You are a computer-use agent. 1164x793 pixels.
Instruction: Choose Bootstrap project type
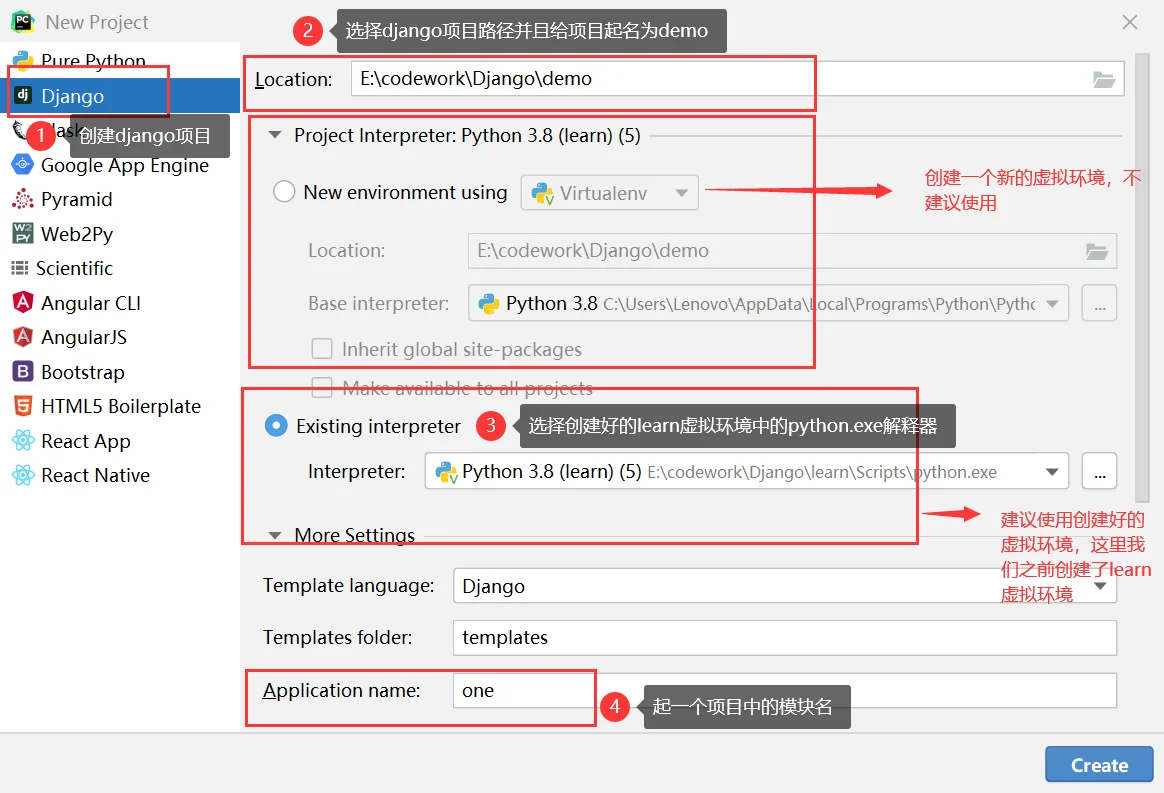tap(82, 372)
